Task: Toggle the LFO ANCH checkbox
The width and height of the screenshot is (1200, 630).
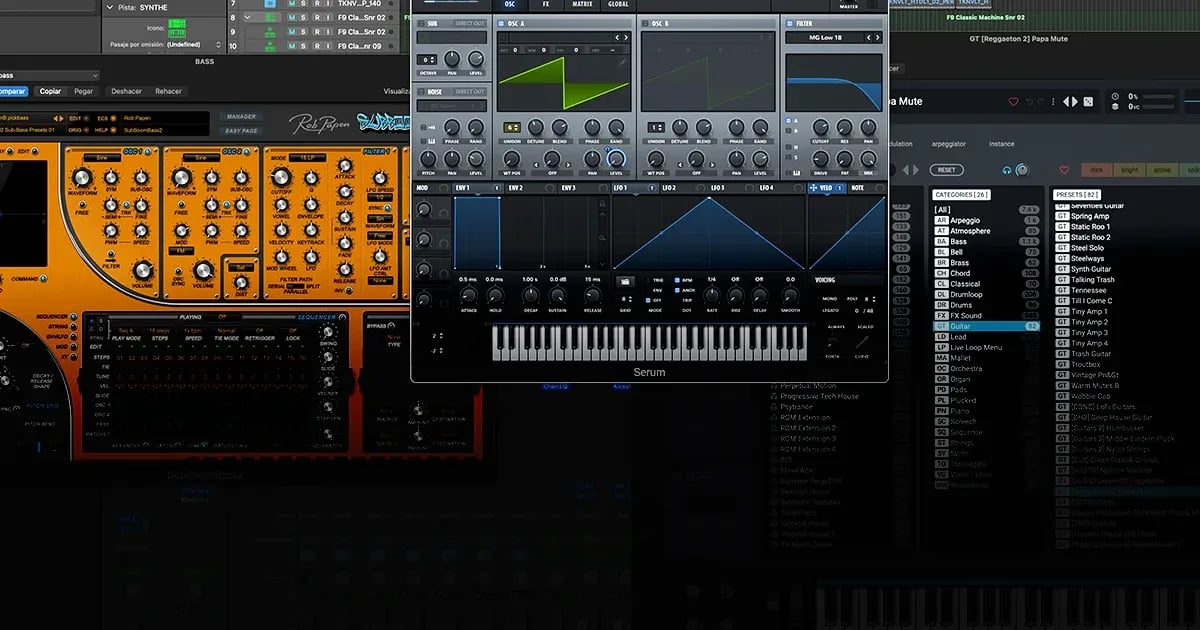Action: [678, 290]
